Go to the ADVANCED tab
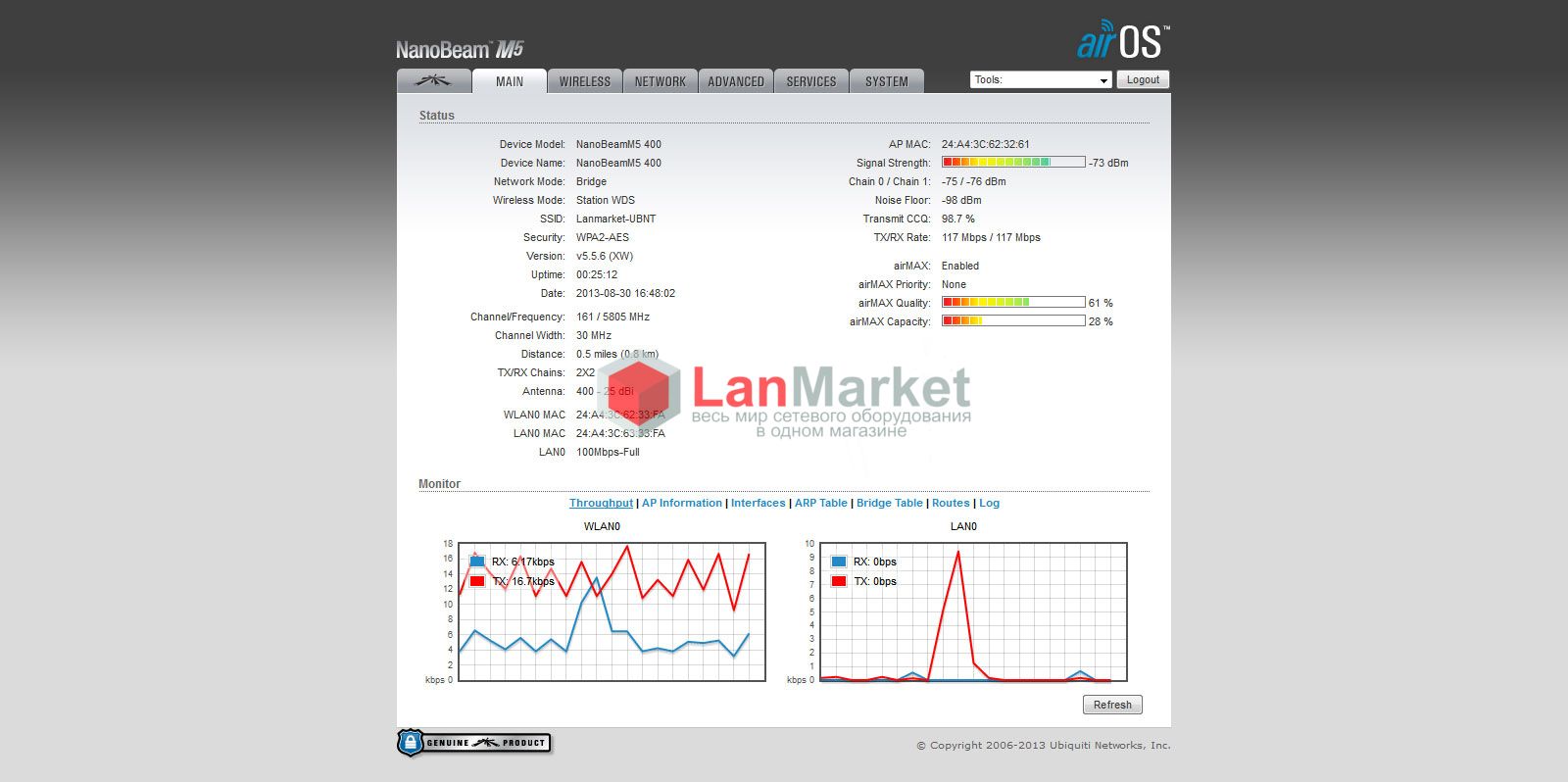Screen dimensions: 1568x782 pos(735,81)
